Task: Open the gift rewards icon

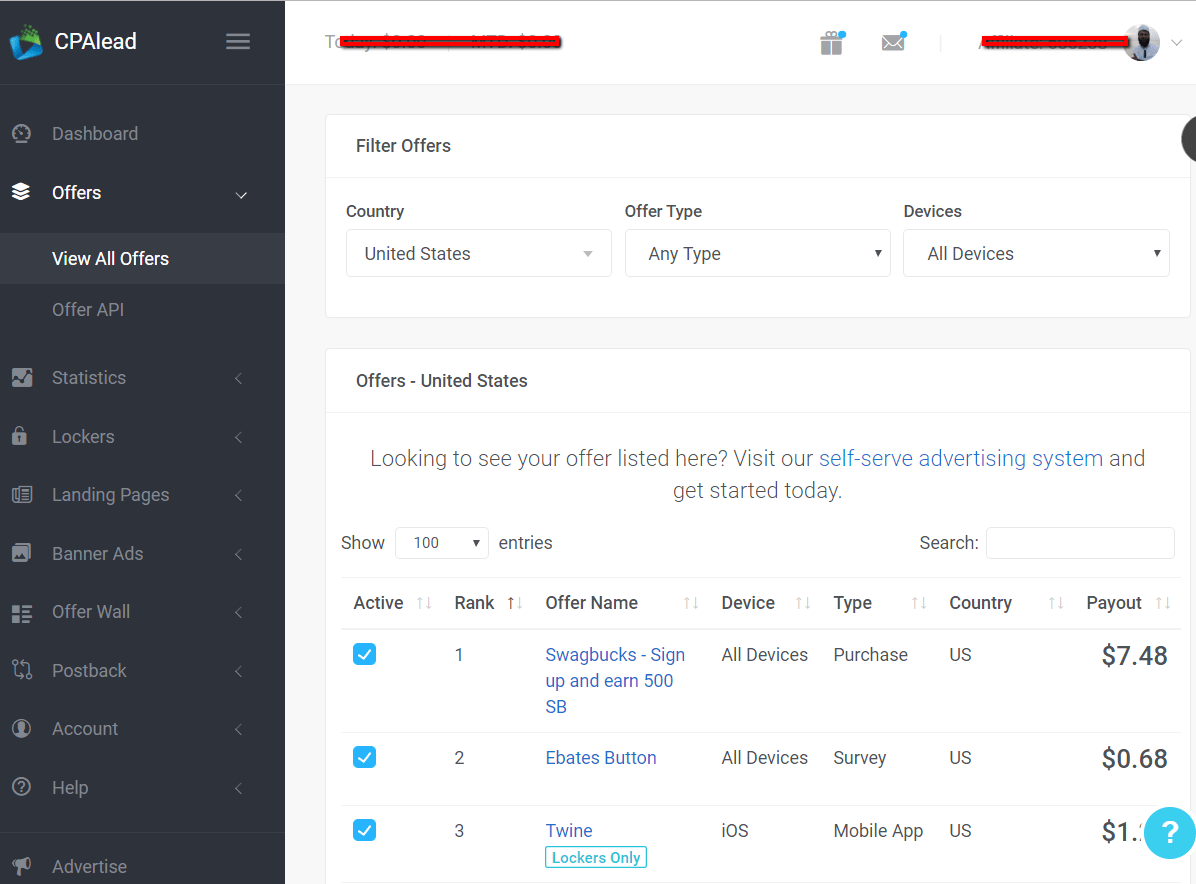Action: coord(831,43)
